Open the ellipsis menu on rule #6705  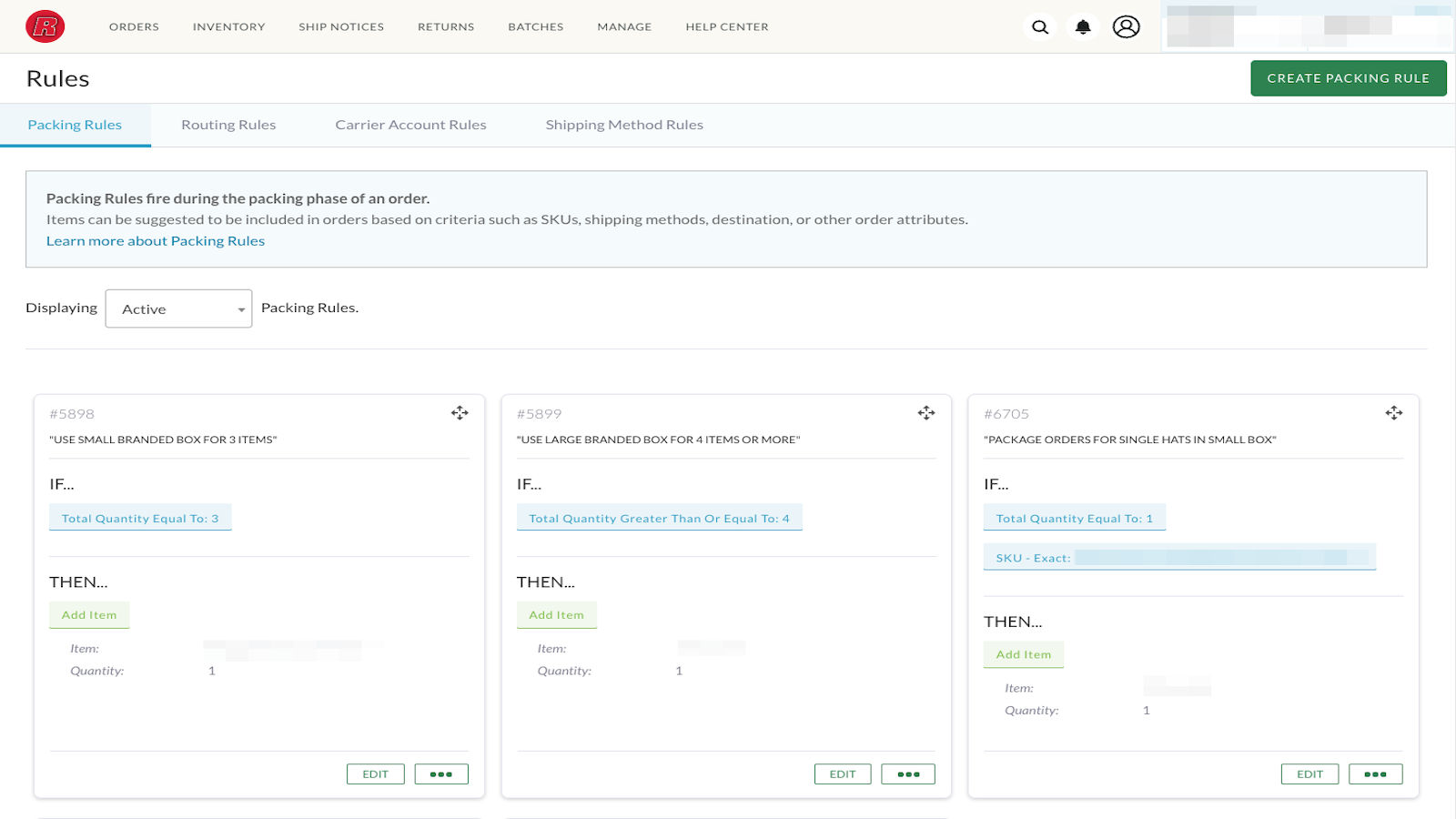1375,773
